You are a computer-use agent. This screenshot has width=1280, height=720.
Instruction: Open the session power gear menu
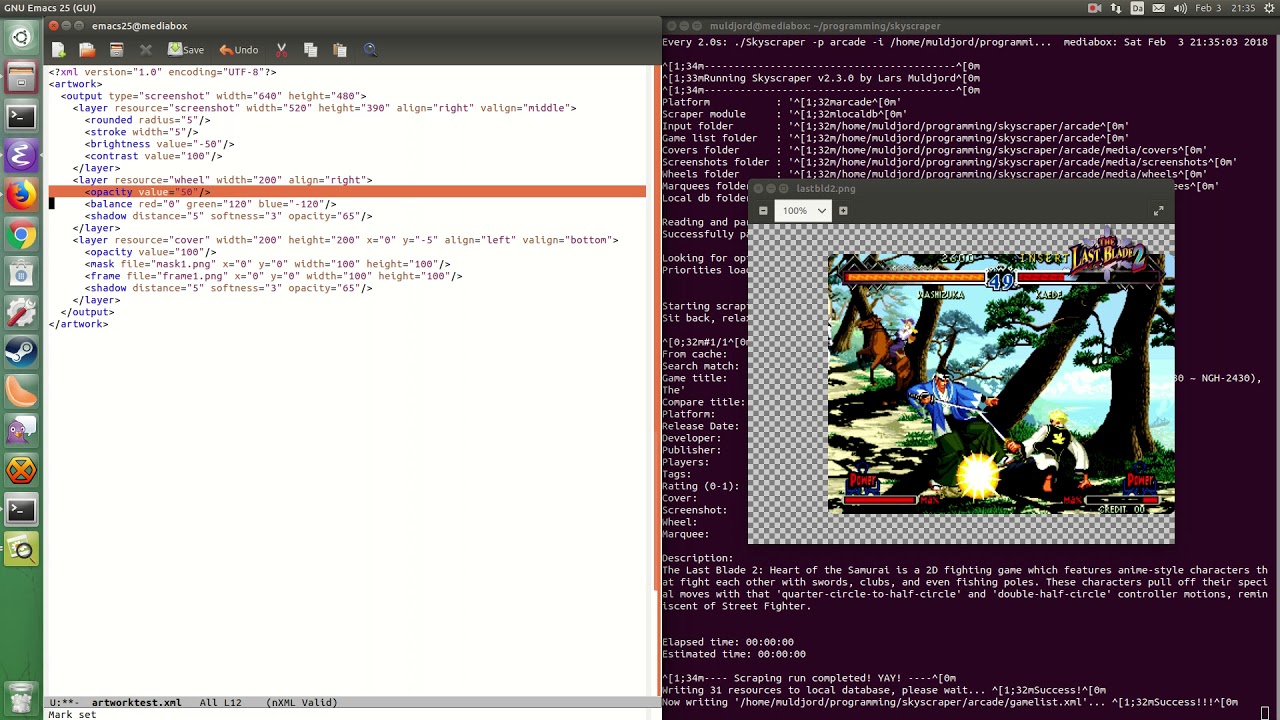(x=1268, y=8)
